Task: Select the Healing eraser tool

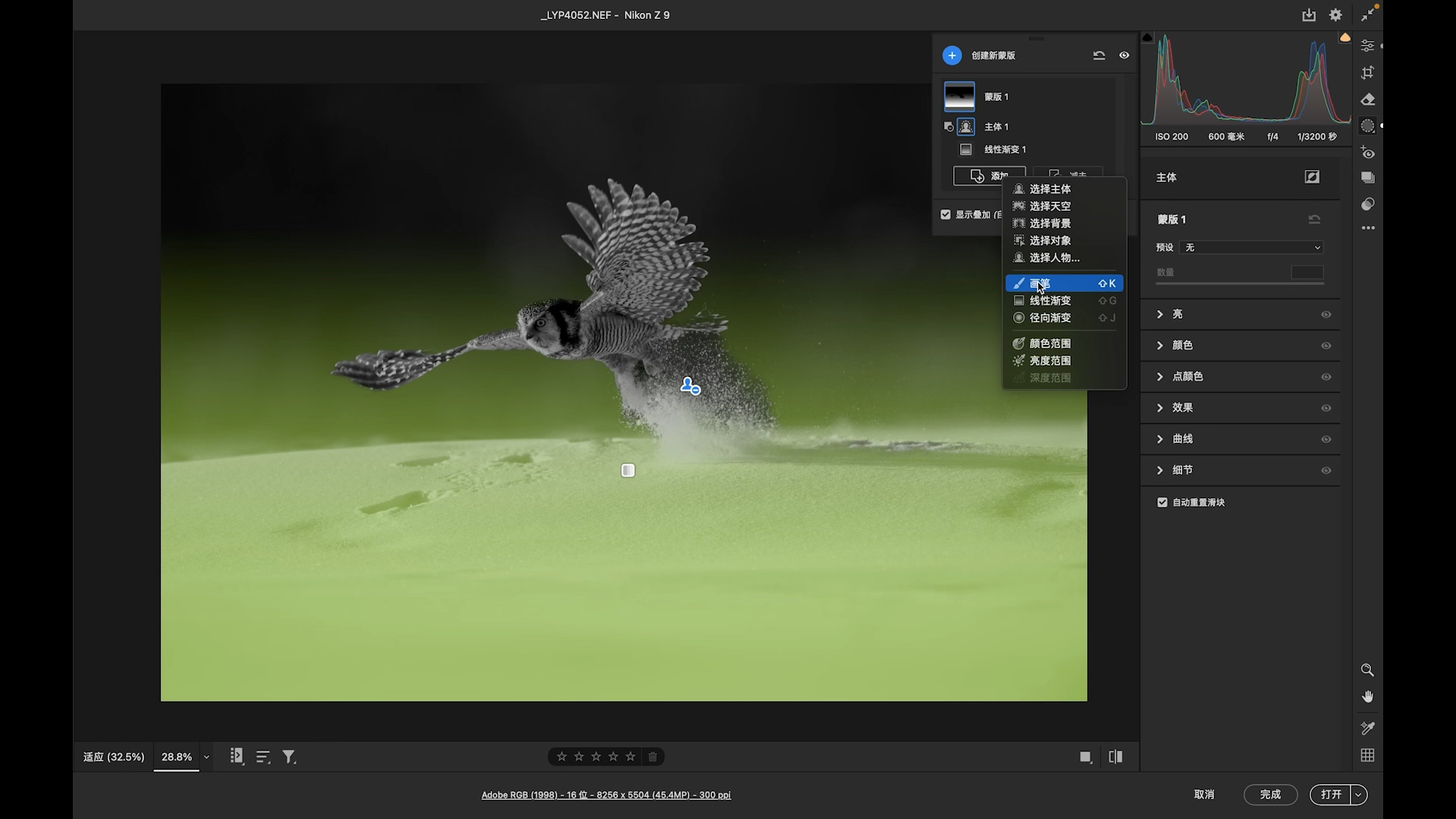Action: point(1367,99)
